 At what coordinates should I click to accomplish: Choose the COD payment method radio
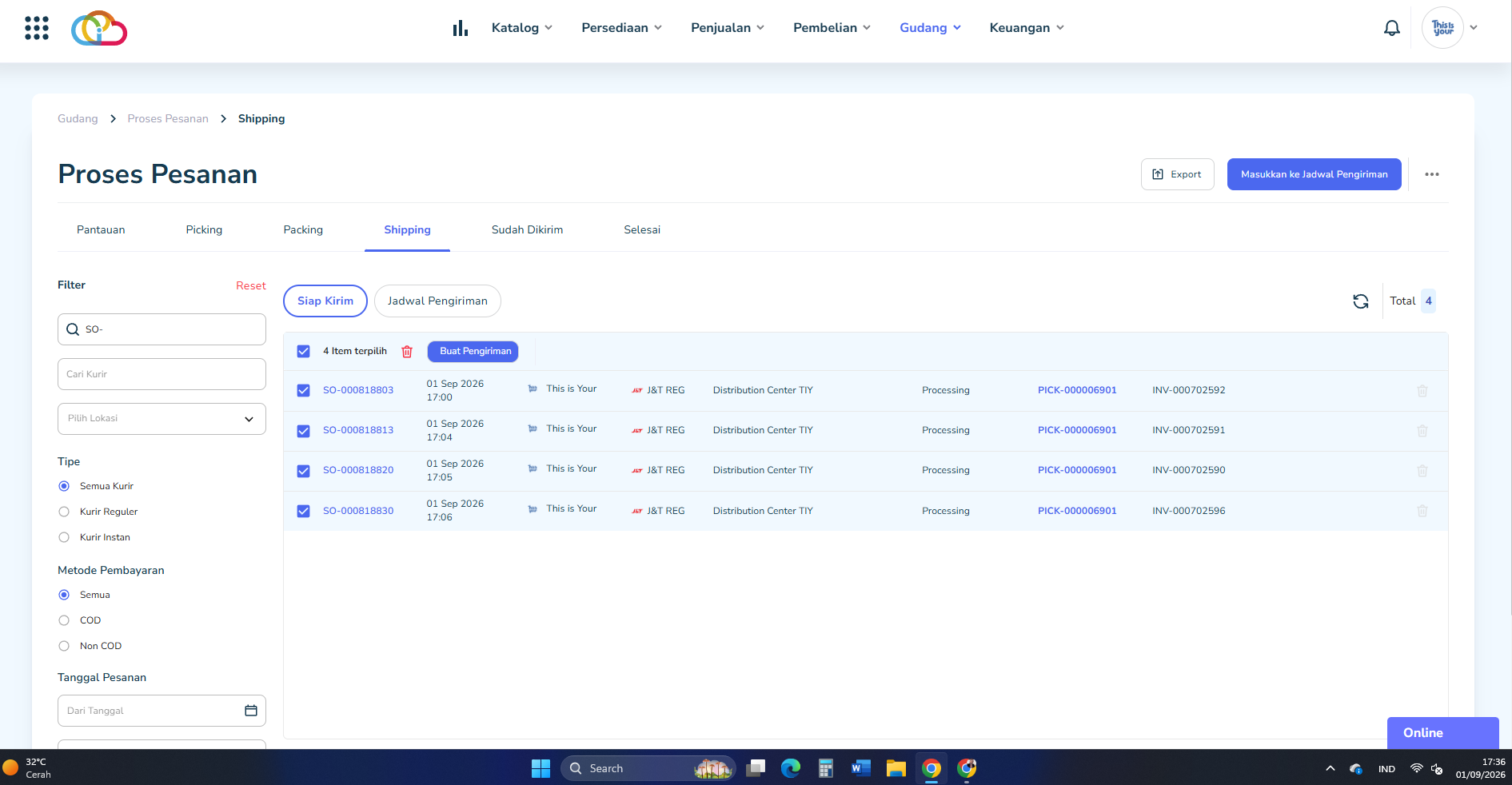64,620
